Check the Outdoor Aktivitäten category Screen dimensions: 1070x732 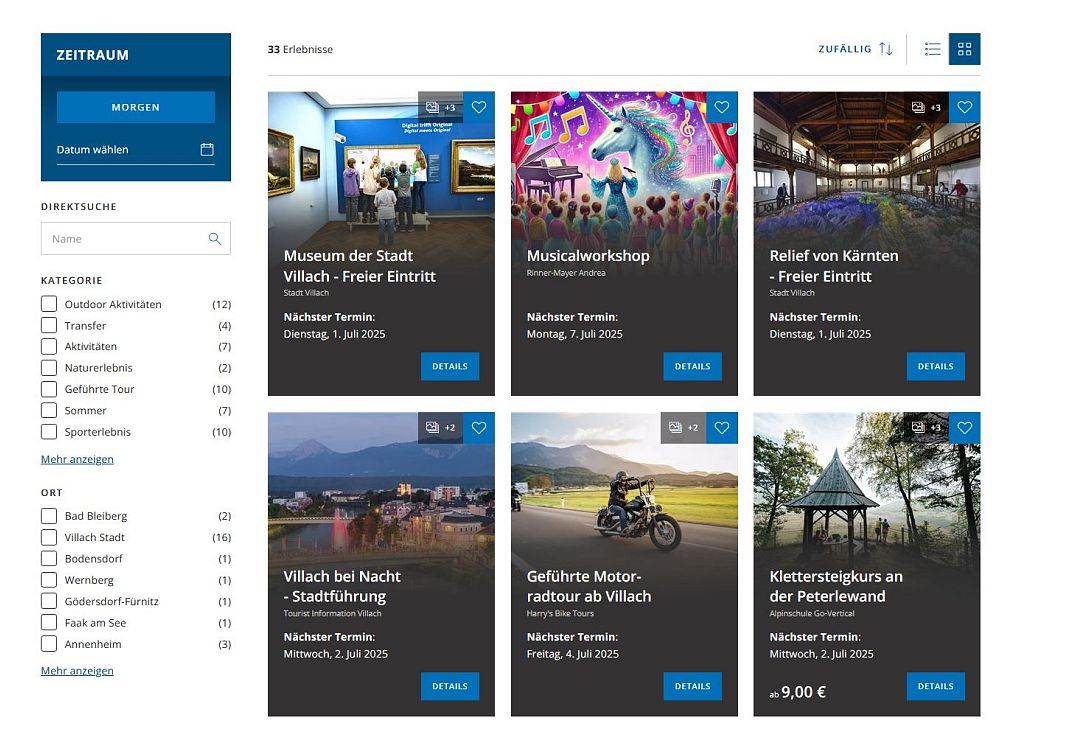click(x=49, y=304)
